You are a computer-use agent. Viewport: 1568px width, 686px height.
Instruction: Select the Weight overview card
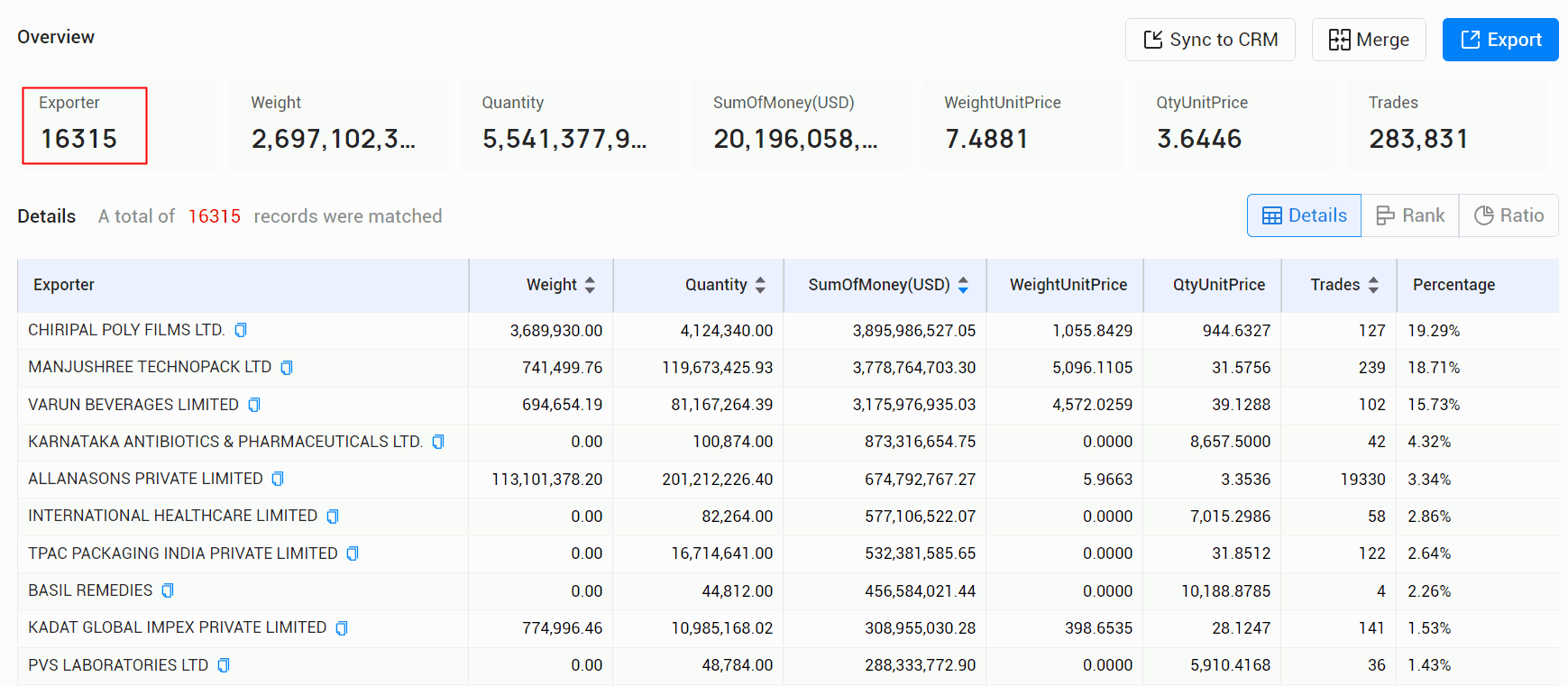tap(339, 124)
